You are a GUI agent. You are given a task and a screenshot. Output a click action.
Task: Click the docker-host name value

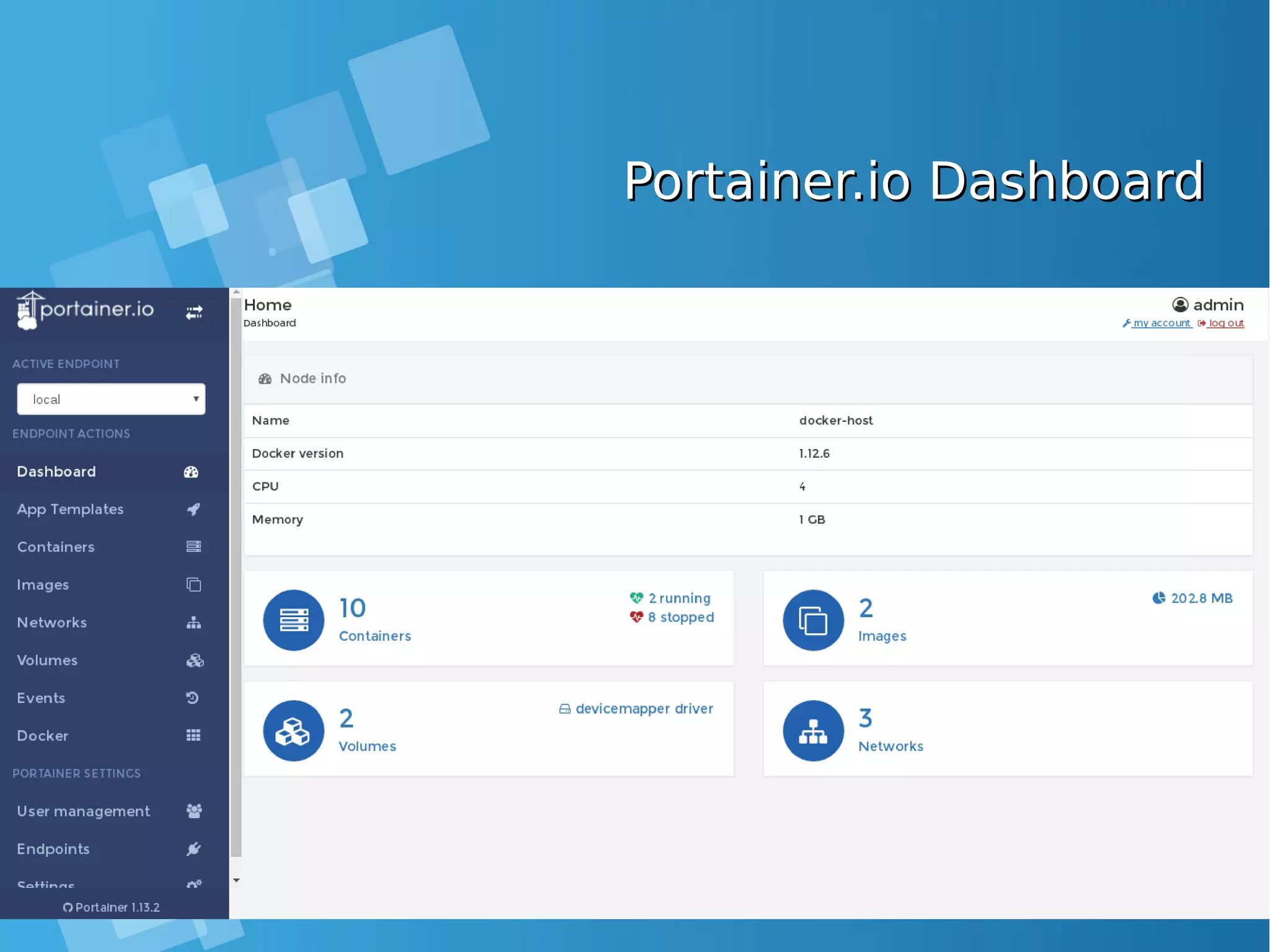pyautogui.click(x=836, y=420)
